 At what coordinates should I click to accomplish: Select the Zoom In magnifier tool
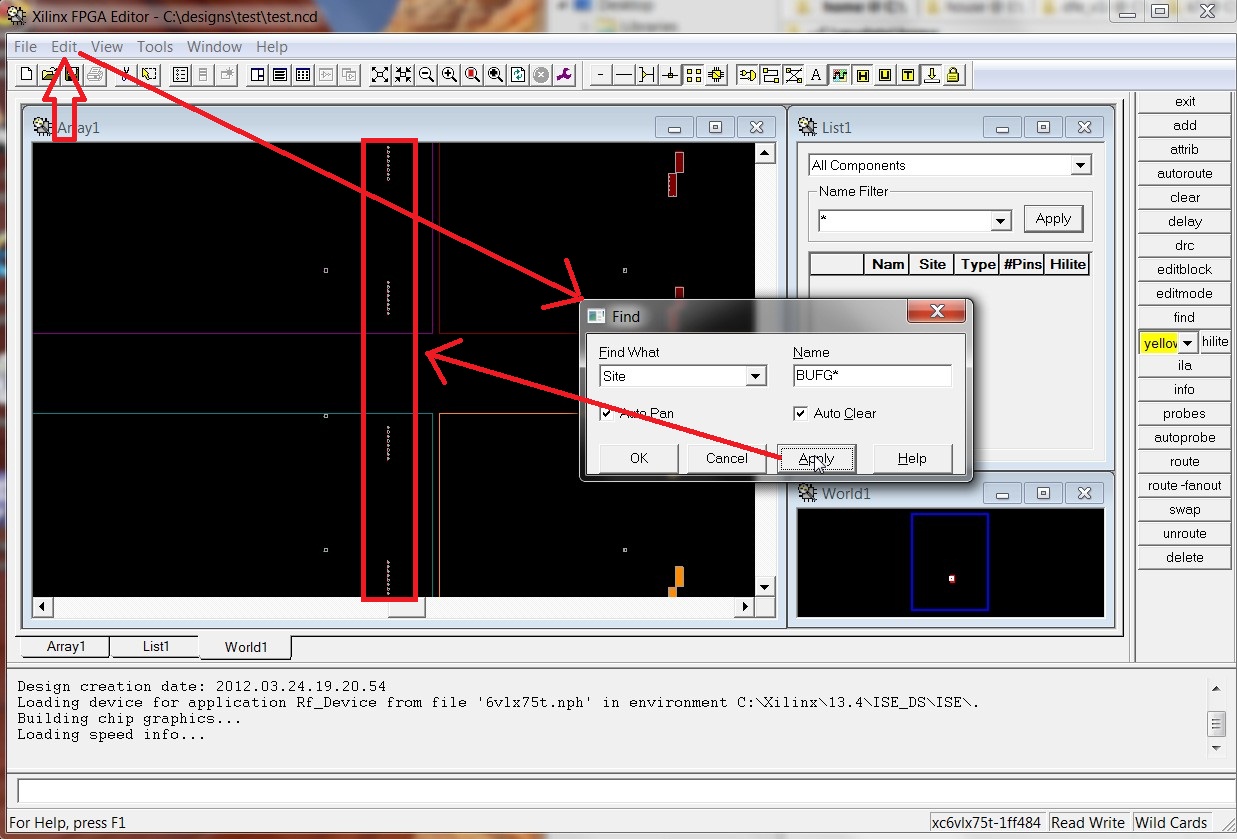click(x=448, y=74)
